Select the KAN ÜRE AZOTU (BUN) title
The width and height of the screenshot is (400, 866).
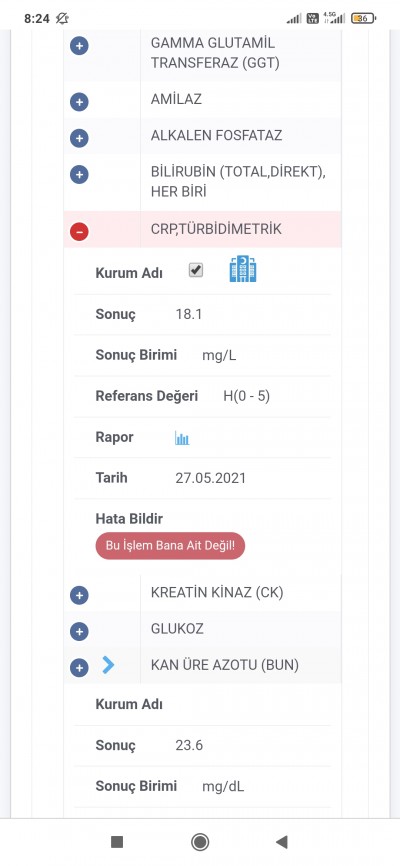tap(225, 665)
